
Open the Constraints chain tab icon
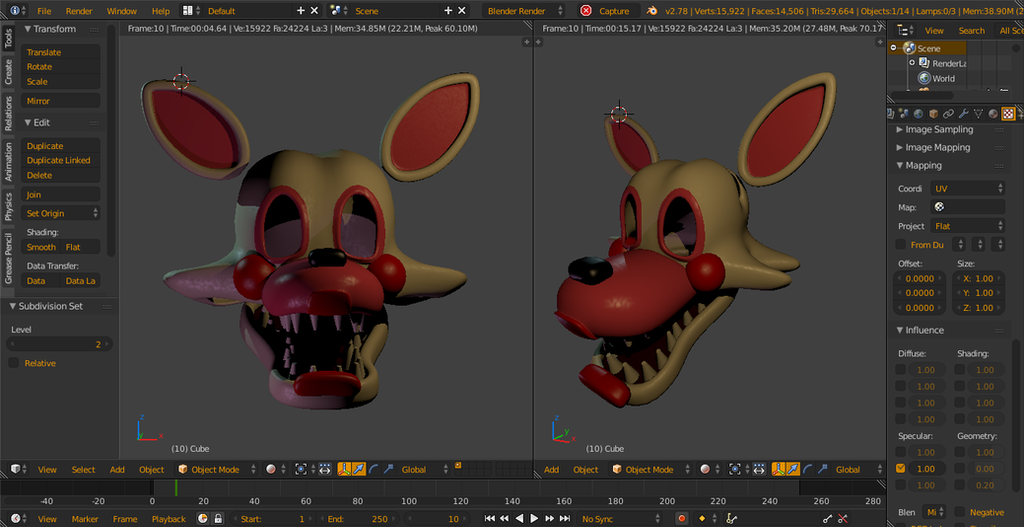pyautogui.click(x=949, y=114)
